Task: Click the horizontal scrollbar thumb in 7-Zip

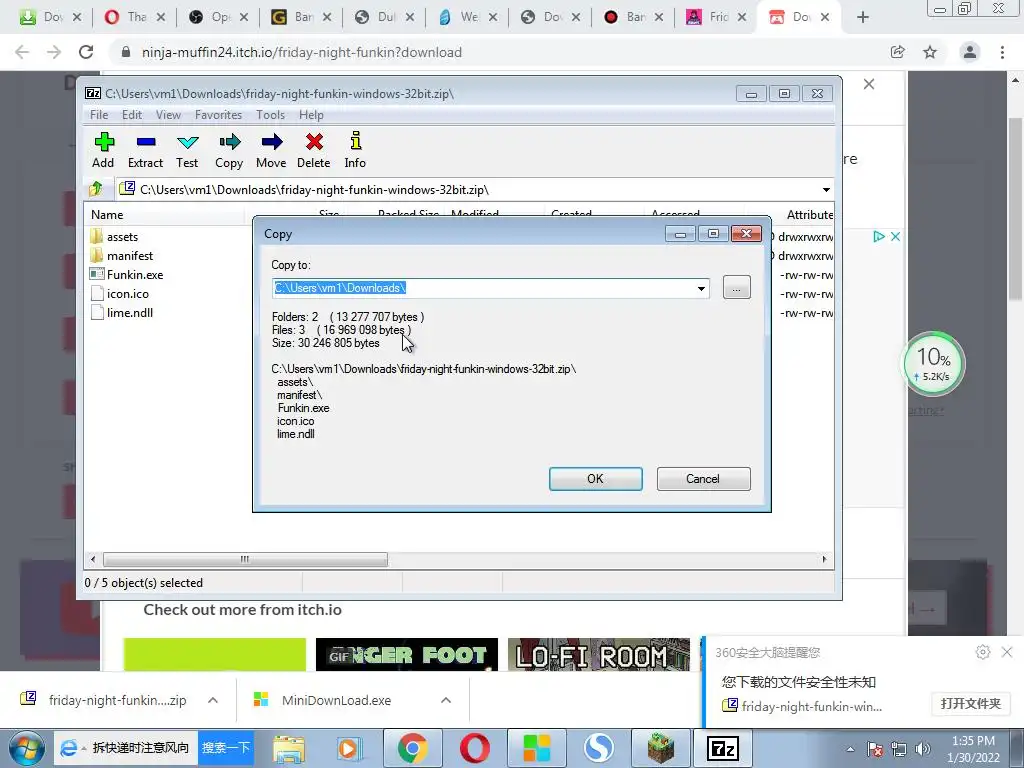Action: (x=245, y=559)
